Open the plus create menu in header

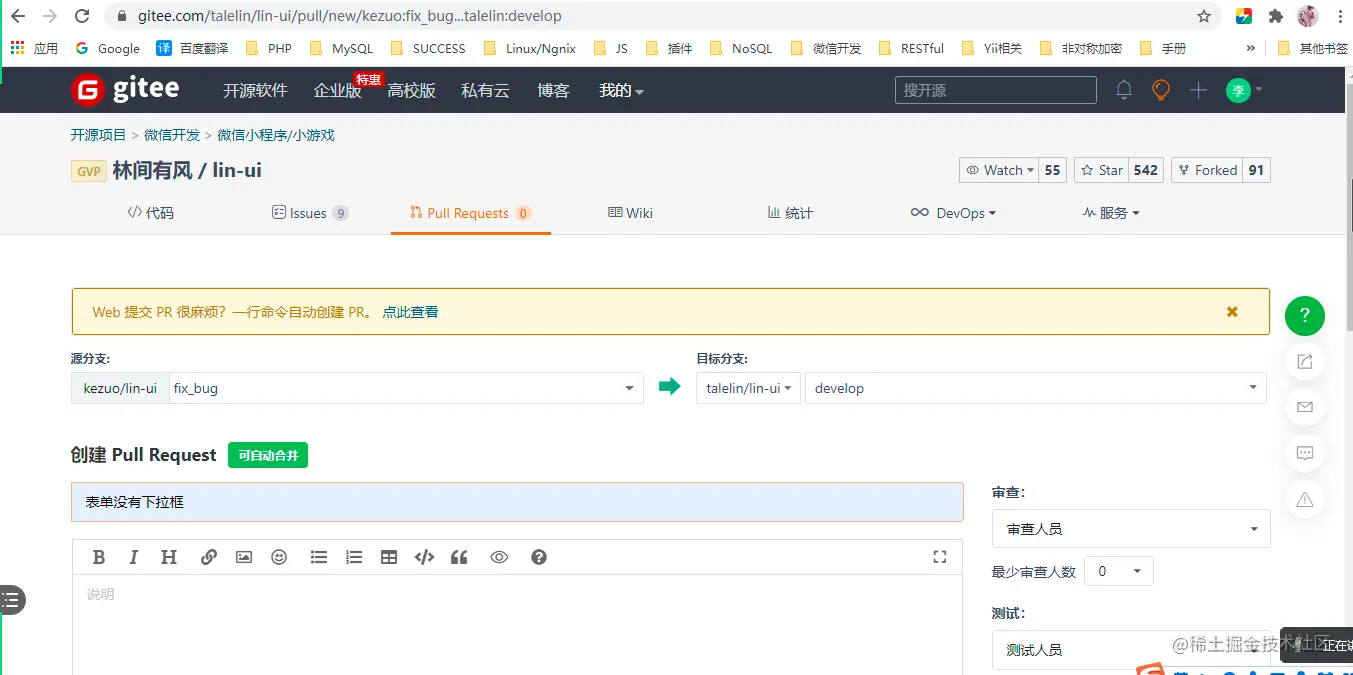coord(1198,90)
